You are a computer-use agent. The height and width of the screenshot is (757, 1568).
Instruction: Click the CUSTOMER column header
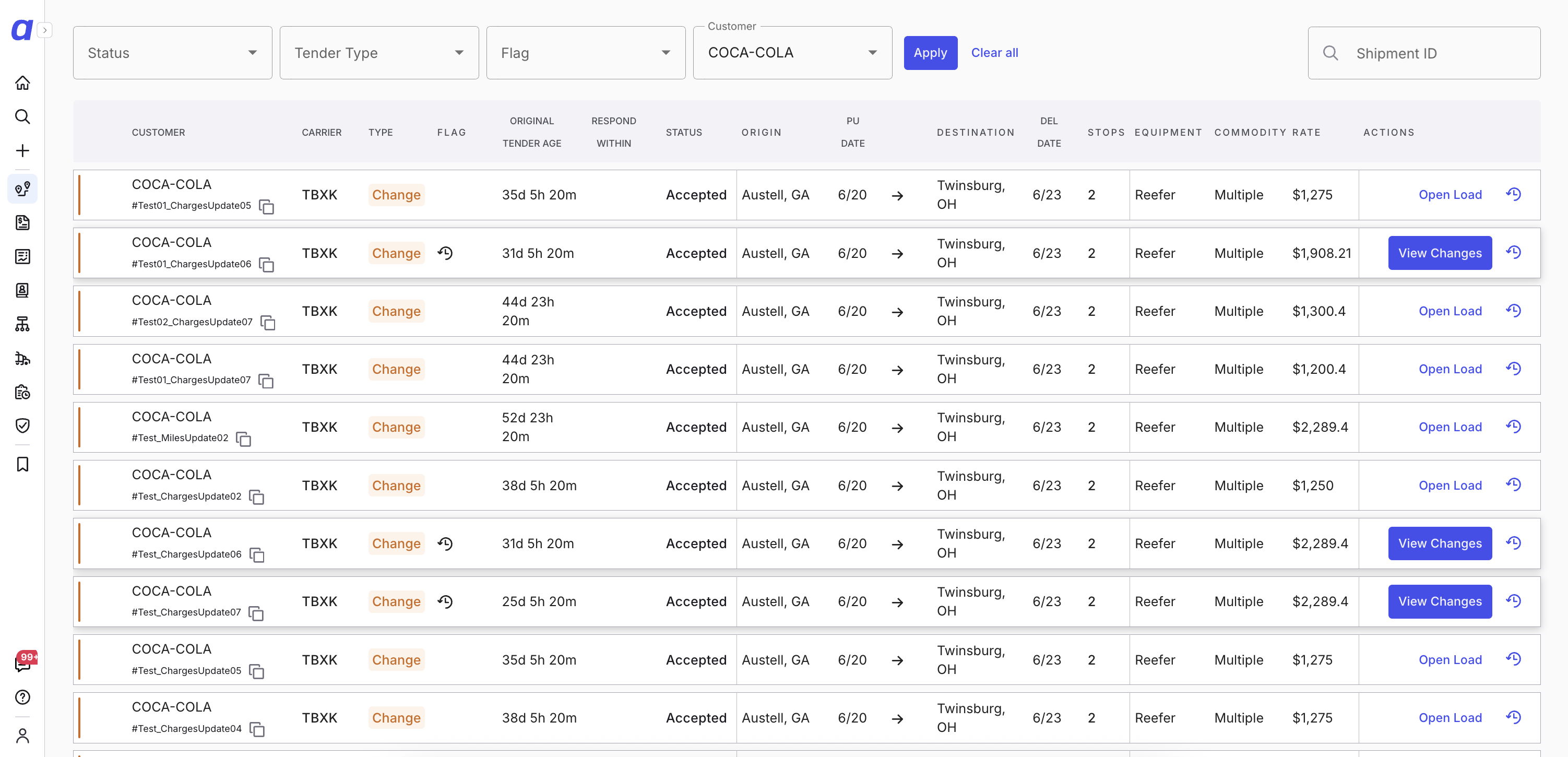point(158,132)
